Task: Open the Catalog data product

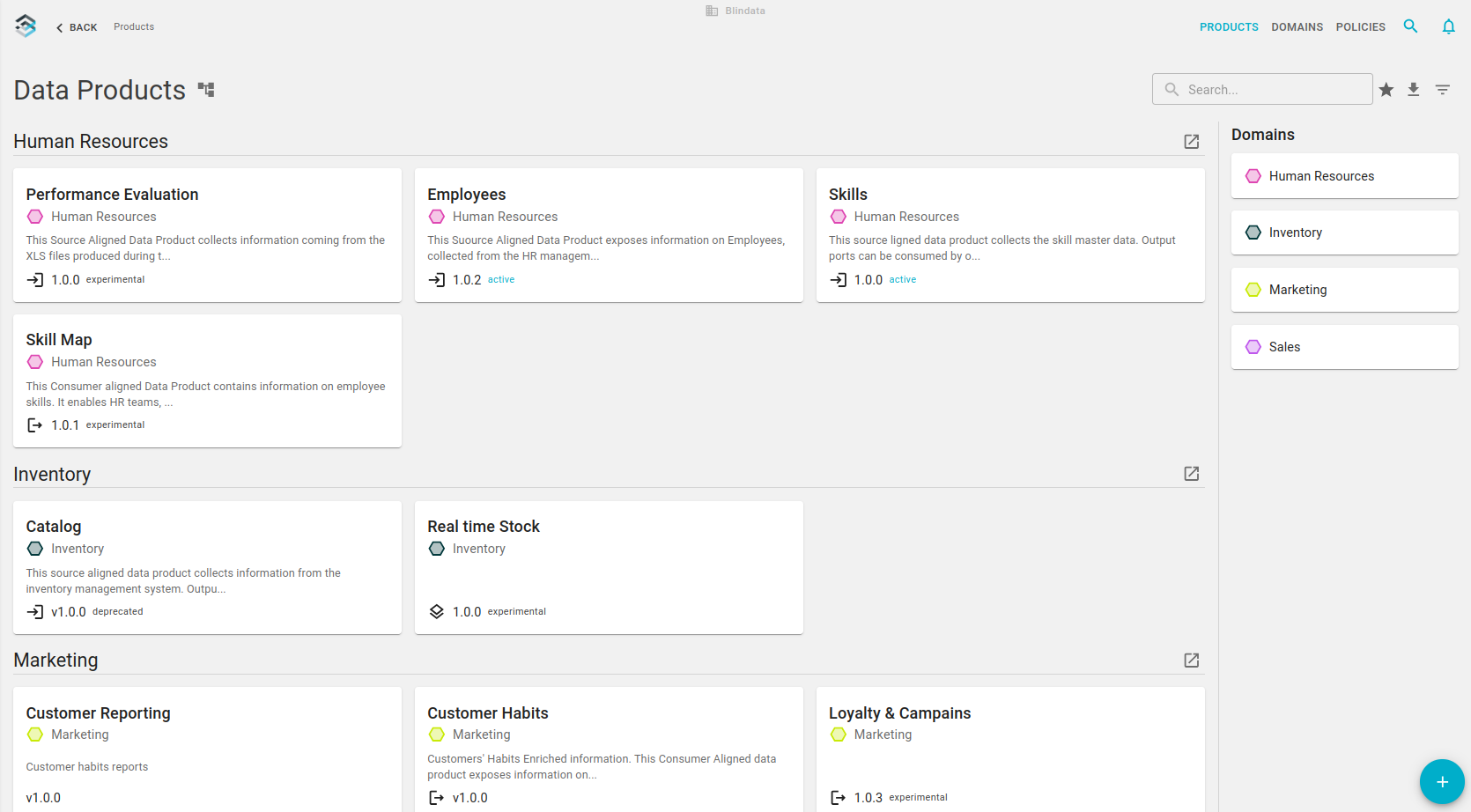Action: point(207,567)
